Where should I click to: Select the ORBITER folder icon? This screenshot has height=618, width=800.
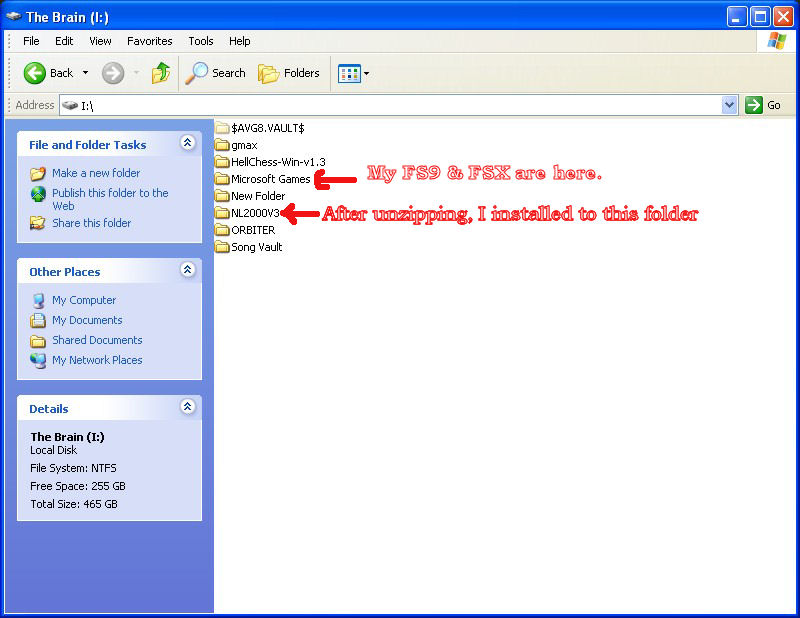coord(222,230)
